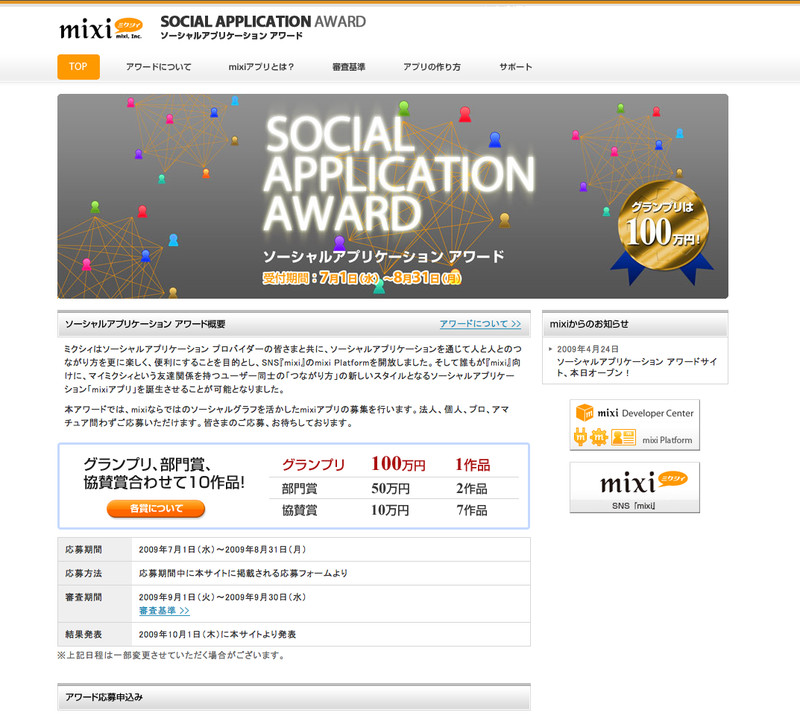The width and height of the screenshot is (800, 724).
Task: Select 審査基準 in the navigation bar
Action: coord(349,67)
